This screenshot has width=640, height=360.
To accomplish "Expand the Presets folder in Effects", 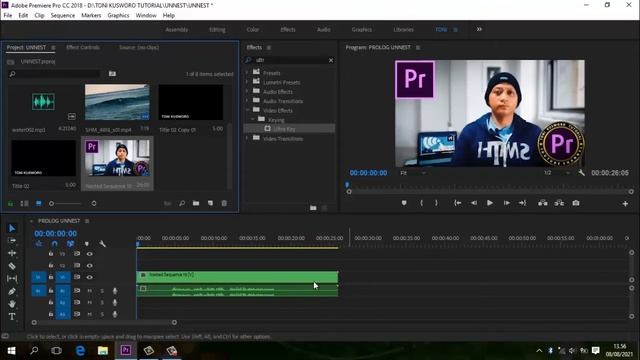I will (247, 72).
